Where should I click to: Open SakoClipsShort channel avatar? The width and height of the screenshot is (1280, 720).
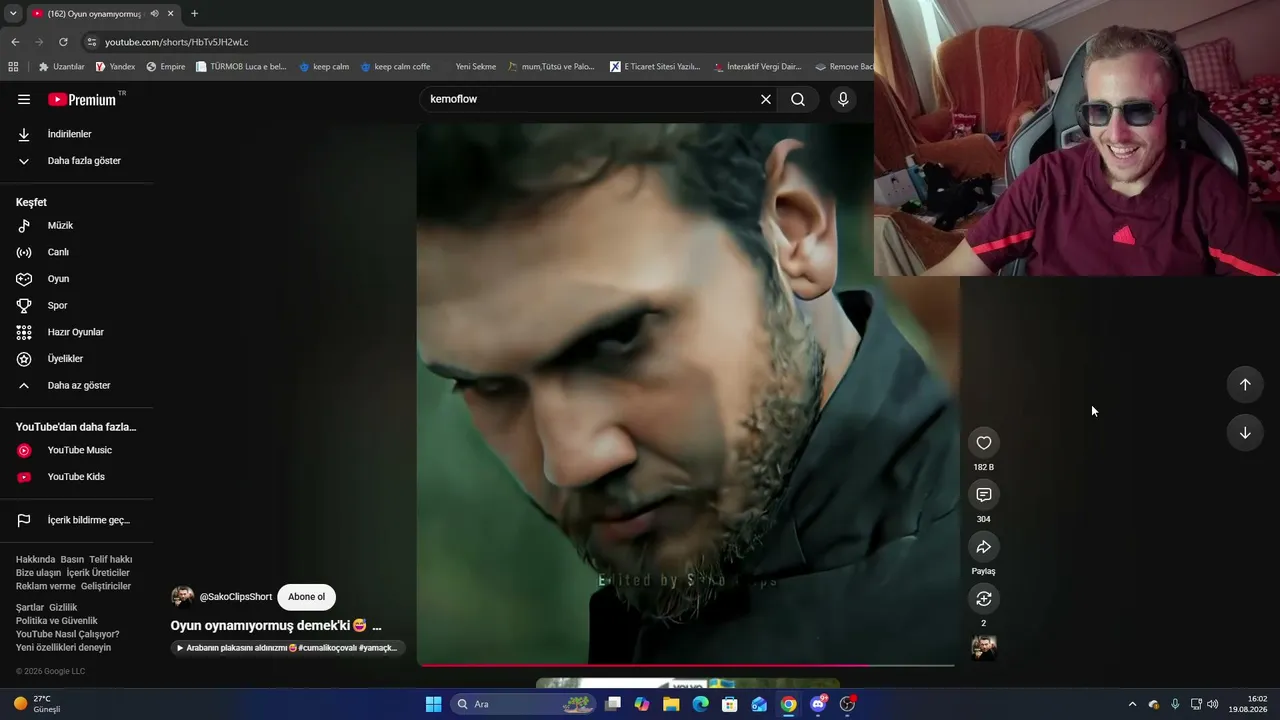[x=182, y=597]
